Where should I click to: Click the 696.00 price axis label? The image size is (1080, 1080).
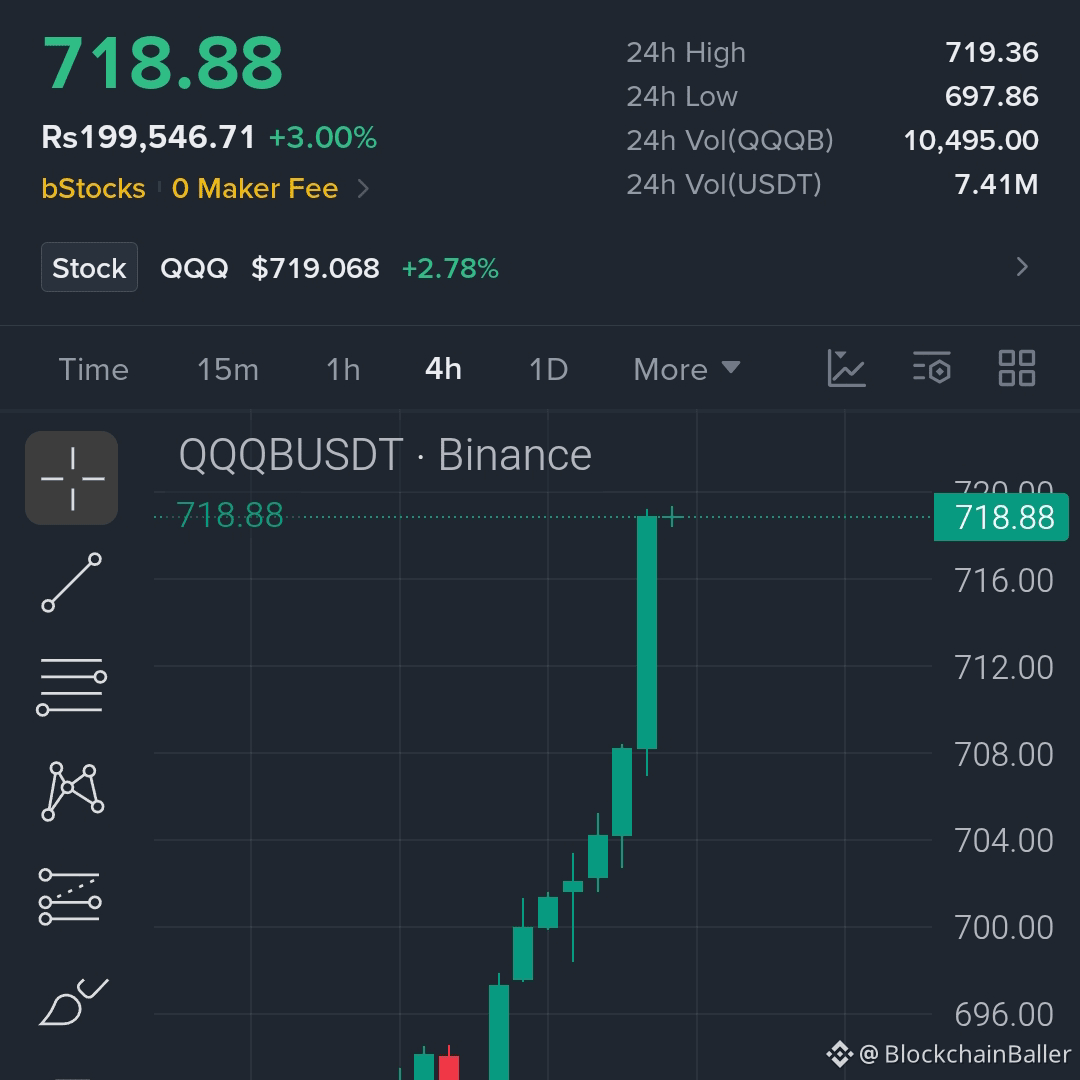coord(1004,1014)
